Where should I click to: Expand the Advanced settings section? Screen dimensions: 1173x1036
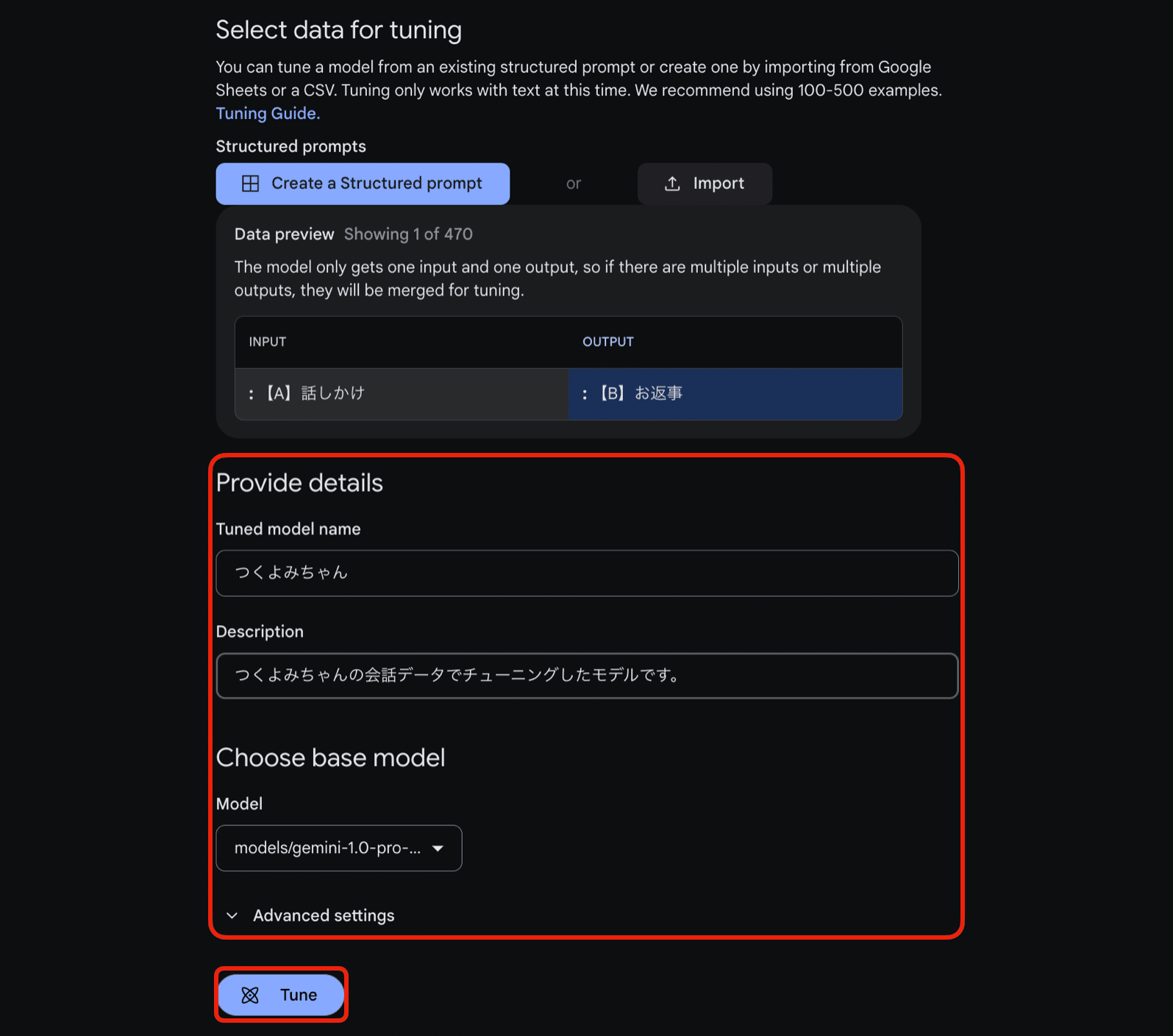coord(324,915)
